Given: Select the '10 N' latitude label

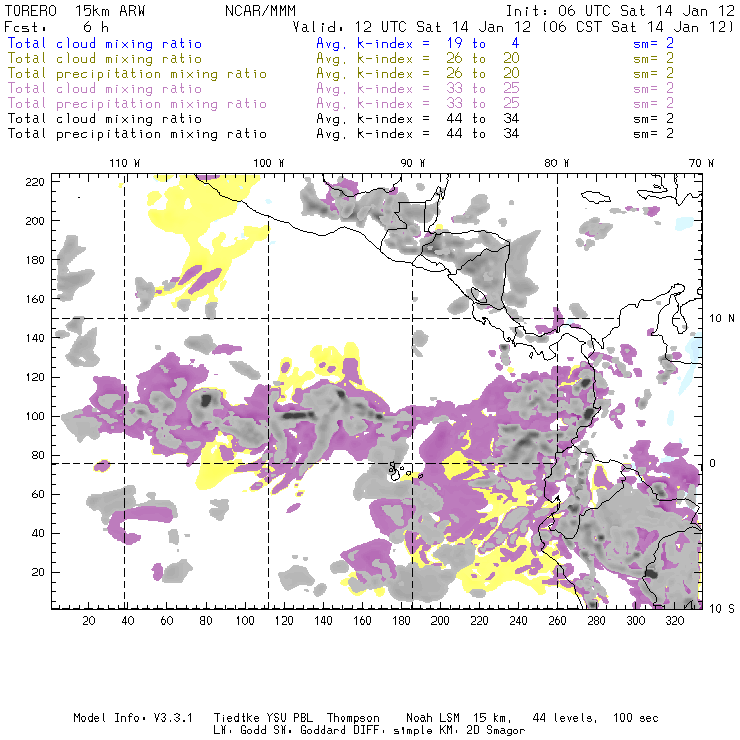Looking at the screenshot, I should [722, 319].
